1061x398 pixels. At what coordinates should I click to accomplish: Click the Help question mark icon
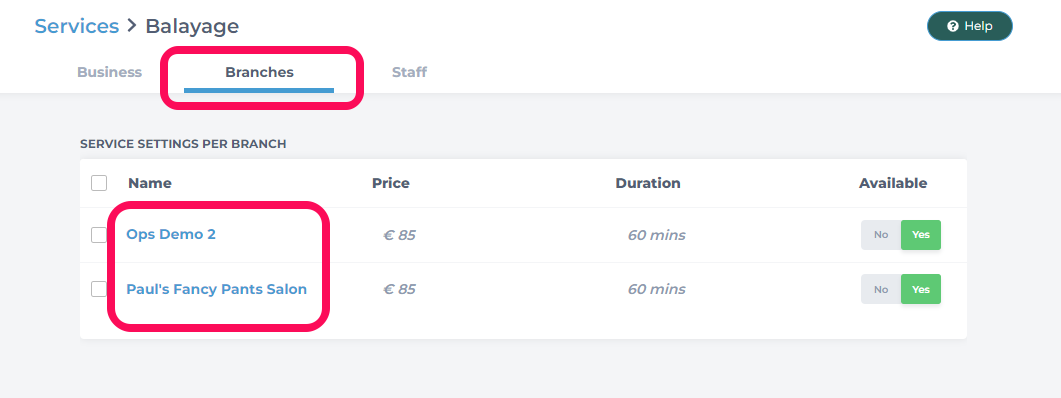click(953, 26)
